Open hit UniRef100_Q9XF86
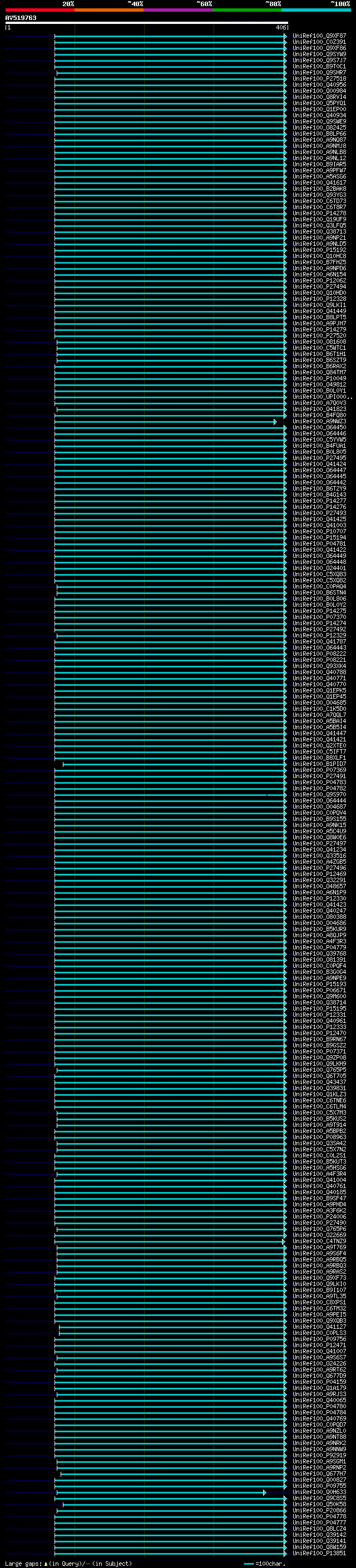 pos(319,48)
